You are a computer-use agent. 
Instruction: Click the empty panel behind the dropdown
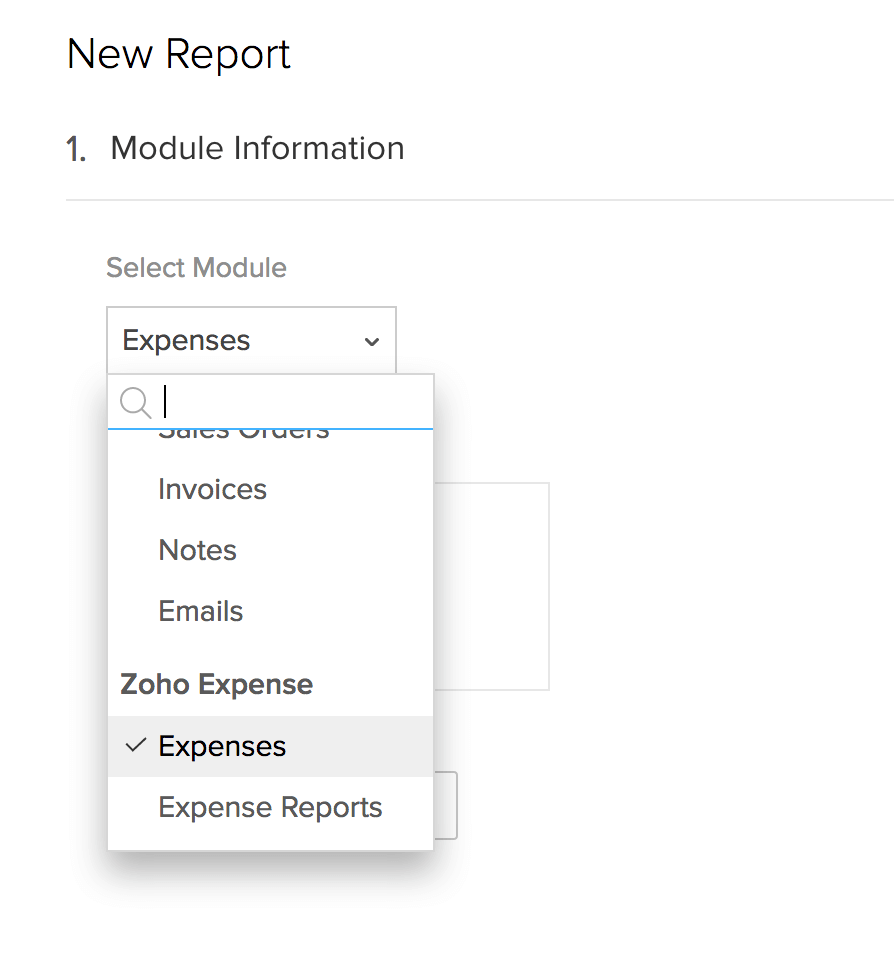[500, 585]
